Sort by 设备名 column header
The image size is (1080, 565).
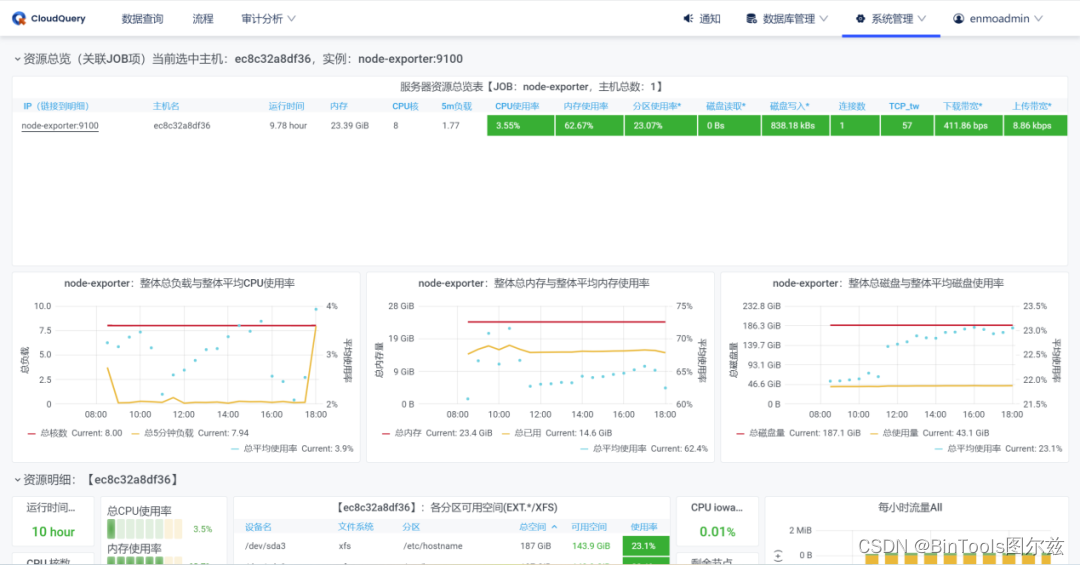(258, 527)
